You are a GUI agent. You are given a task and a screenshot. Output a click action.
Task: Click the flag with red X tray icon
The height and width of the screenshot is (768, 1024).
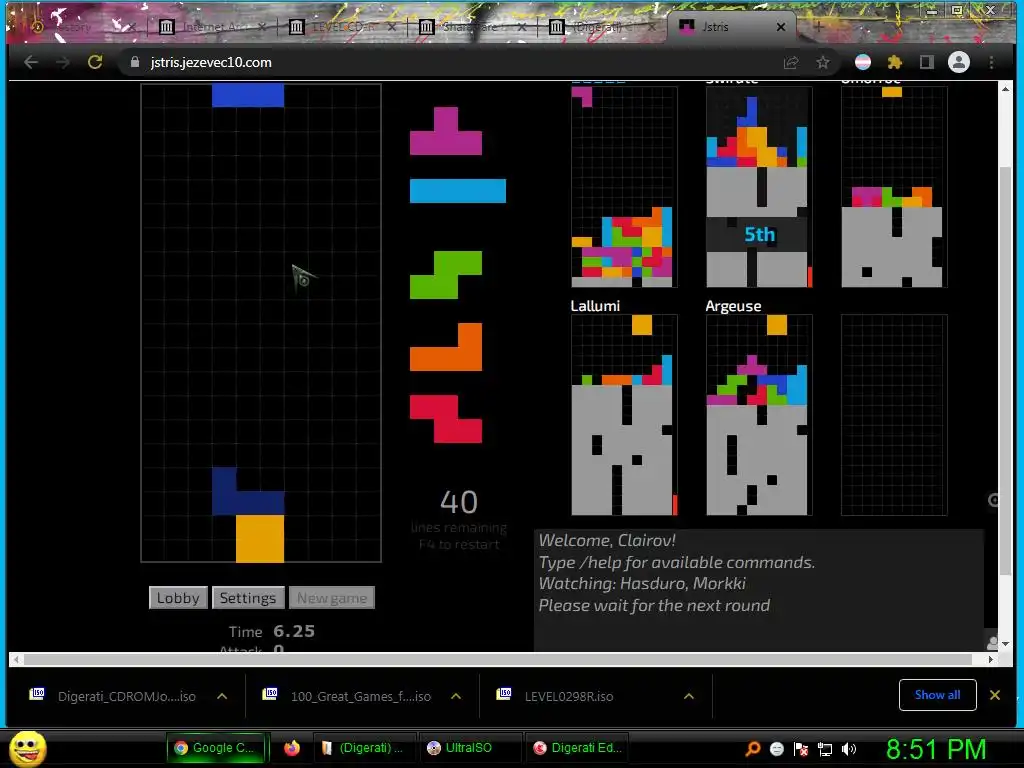801,748
